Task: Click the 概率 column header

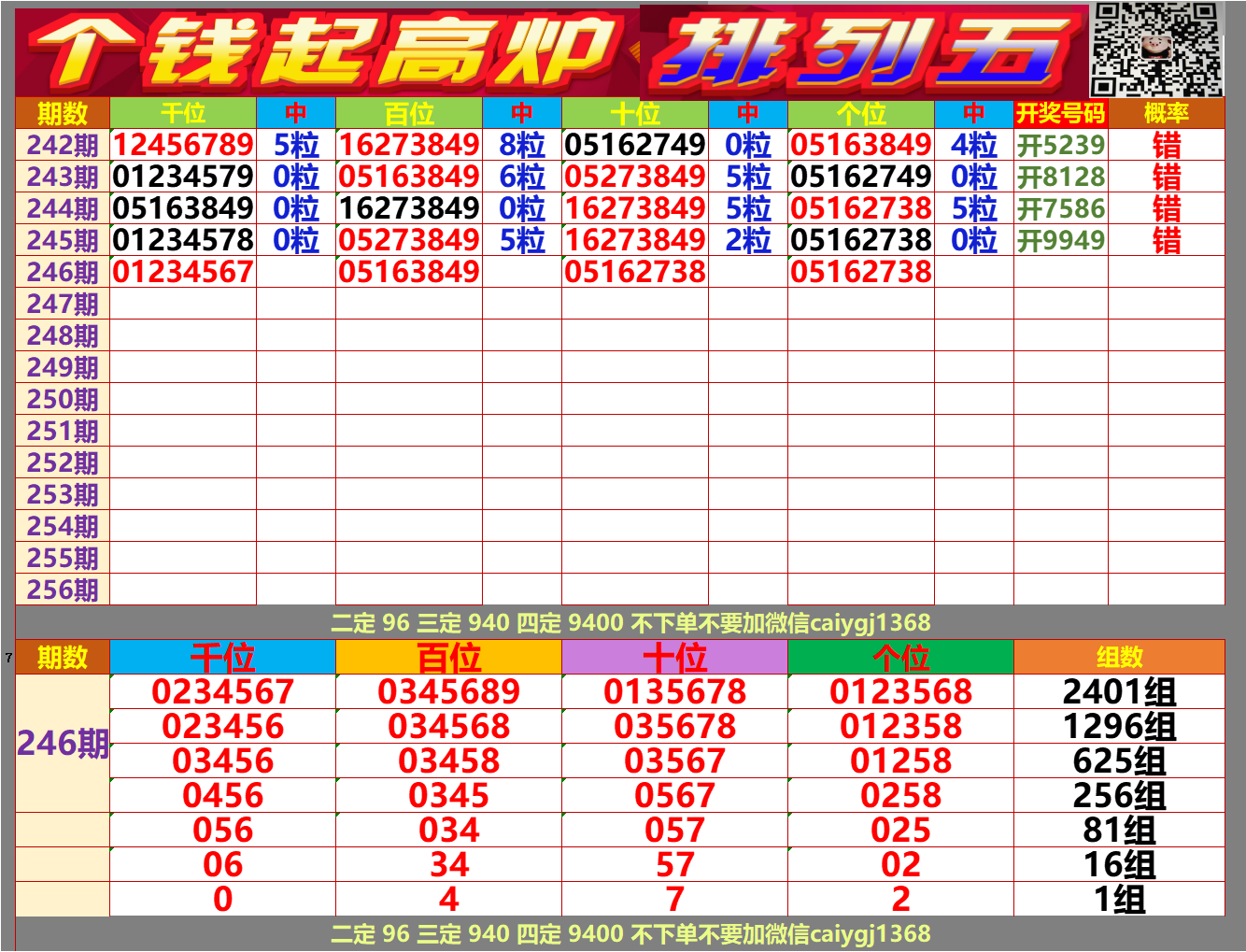Action: coord(1166,114)
